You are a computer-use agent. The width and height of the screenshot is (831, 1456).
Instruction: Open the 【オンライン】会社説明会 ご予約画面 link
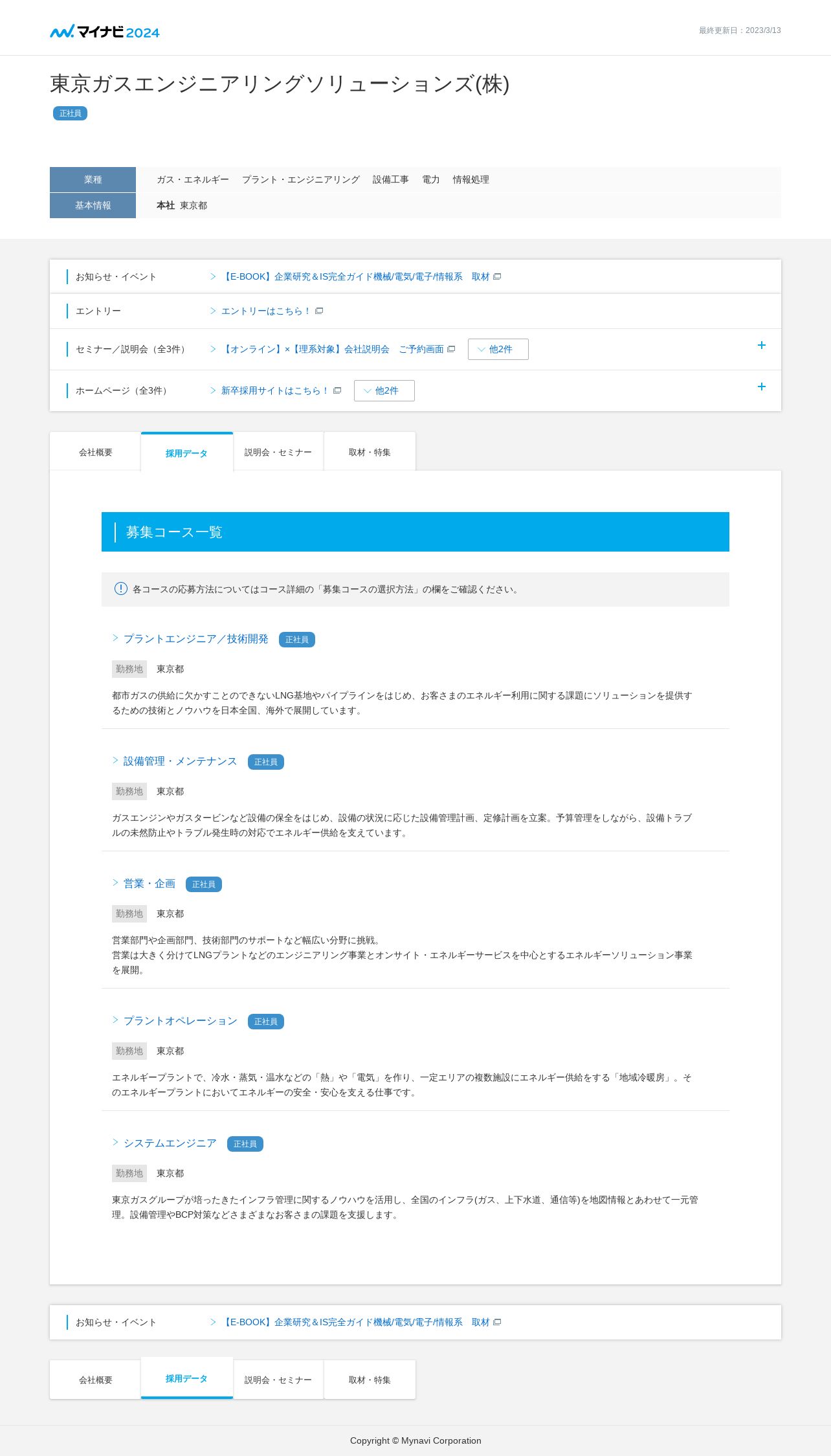[333, 349]
